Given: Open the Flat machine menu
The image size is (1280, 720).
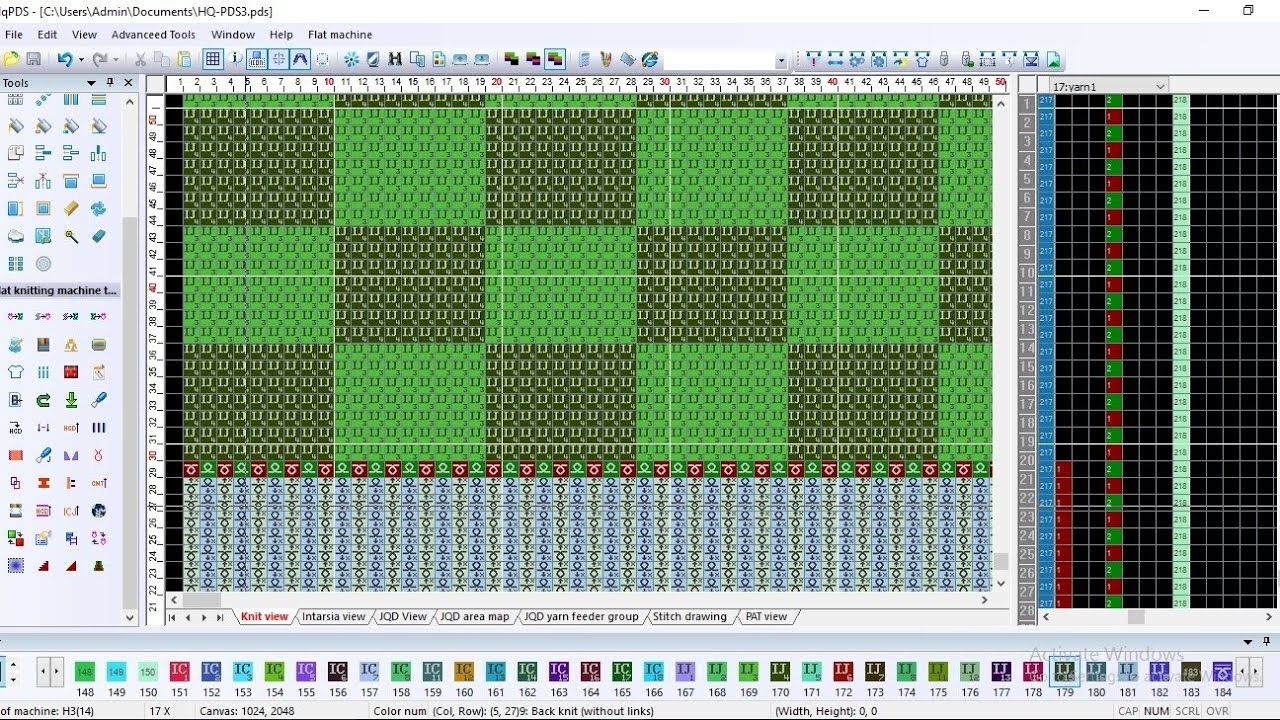Looking at the screenshot, I should [340, 35].
